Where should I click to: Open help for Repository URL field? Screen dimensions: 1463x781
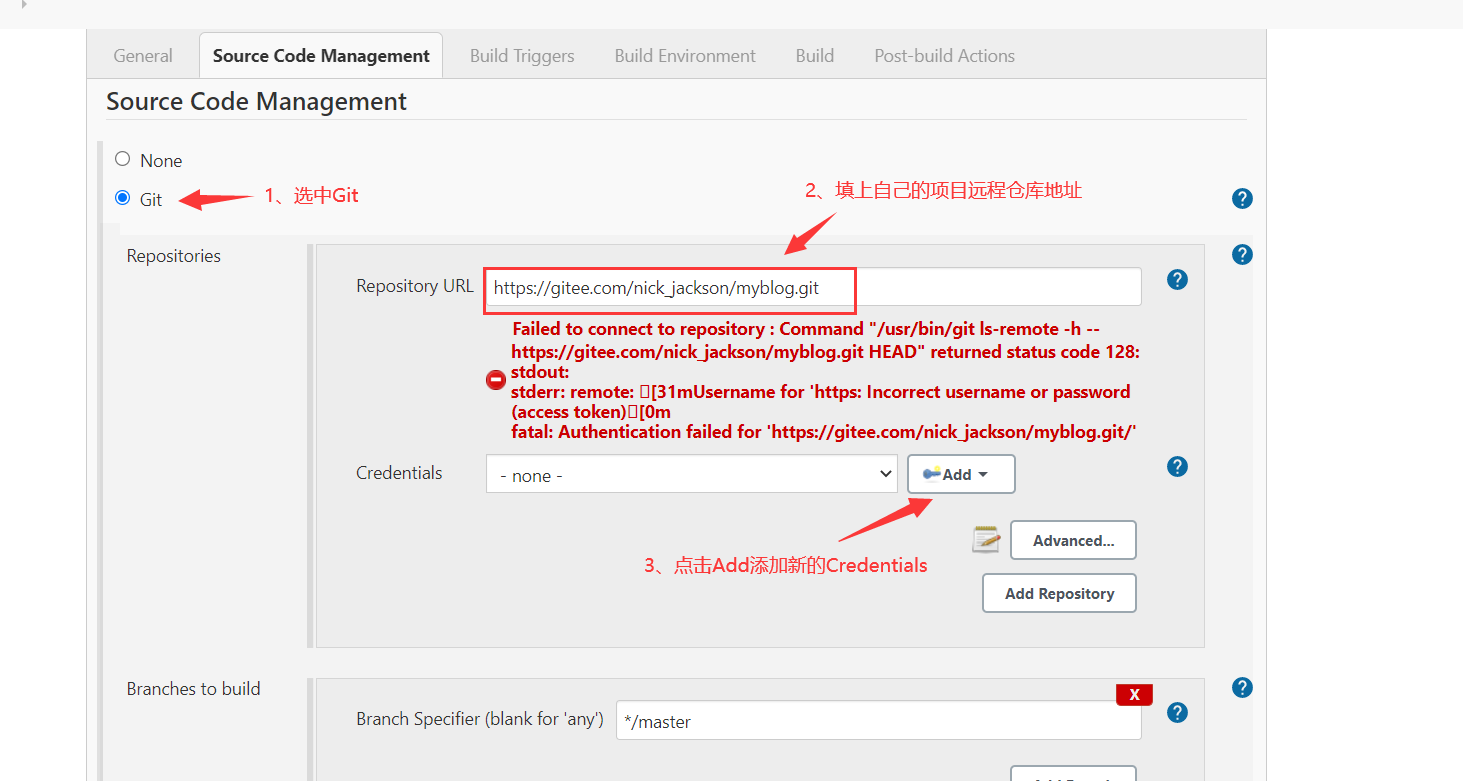click(1177, 280)
